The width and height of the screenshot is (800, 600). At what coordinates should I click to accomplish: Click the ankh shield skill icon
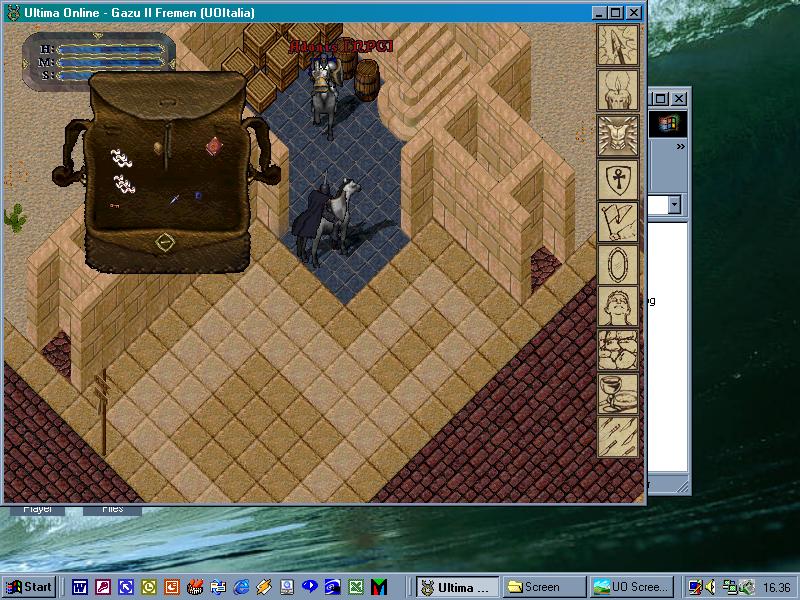pos(618,179)
